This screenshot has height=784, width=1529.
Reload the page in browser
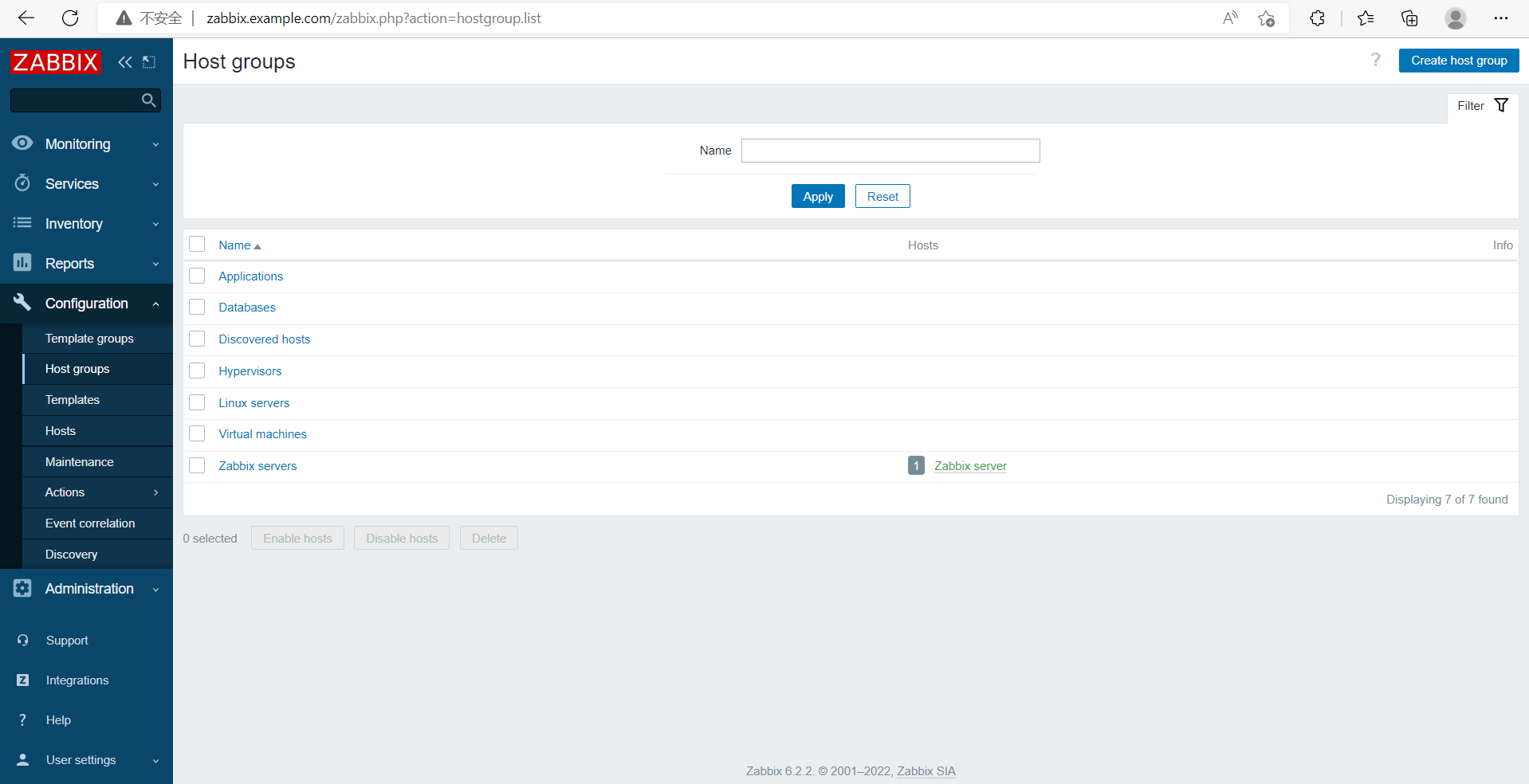click(70, 18)
